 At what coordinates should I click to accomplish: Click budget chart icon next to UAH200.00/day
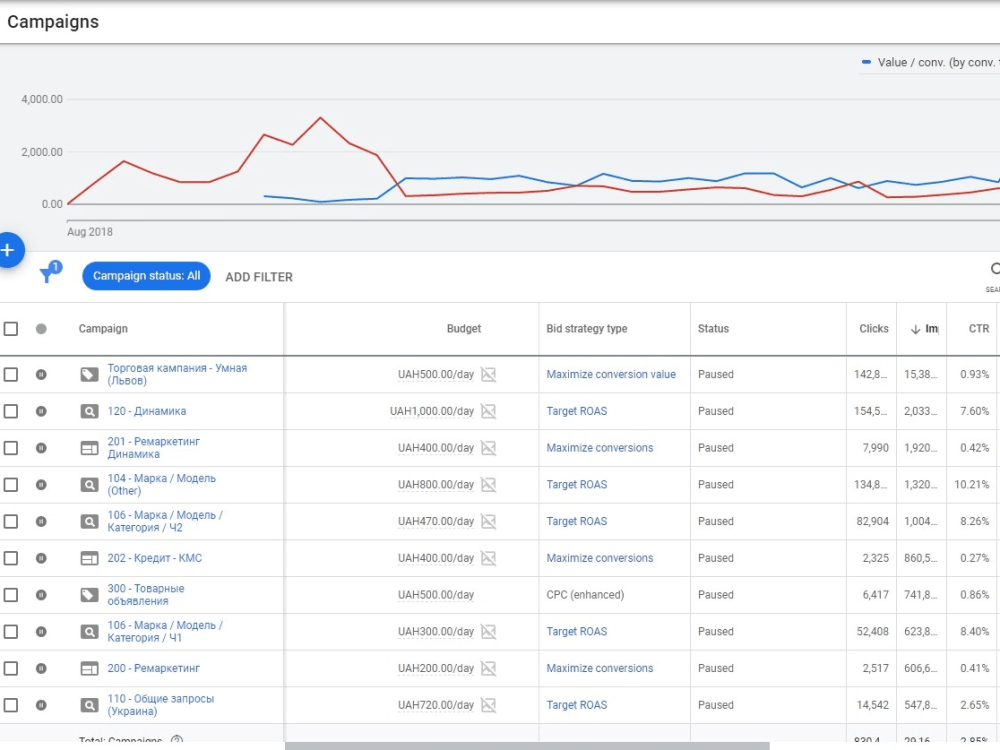click(489, 668)
